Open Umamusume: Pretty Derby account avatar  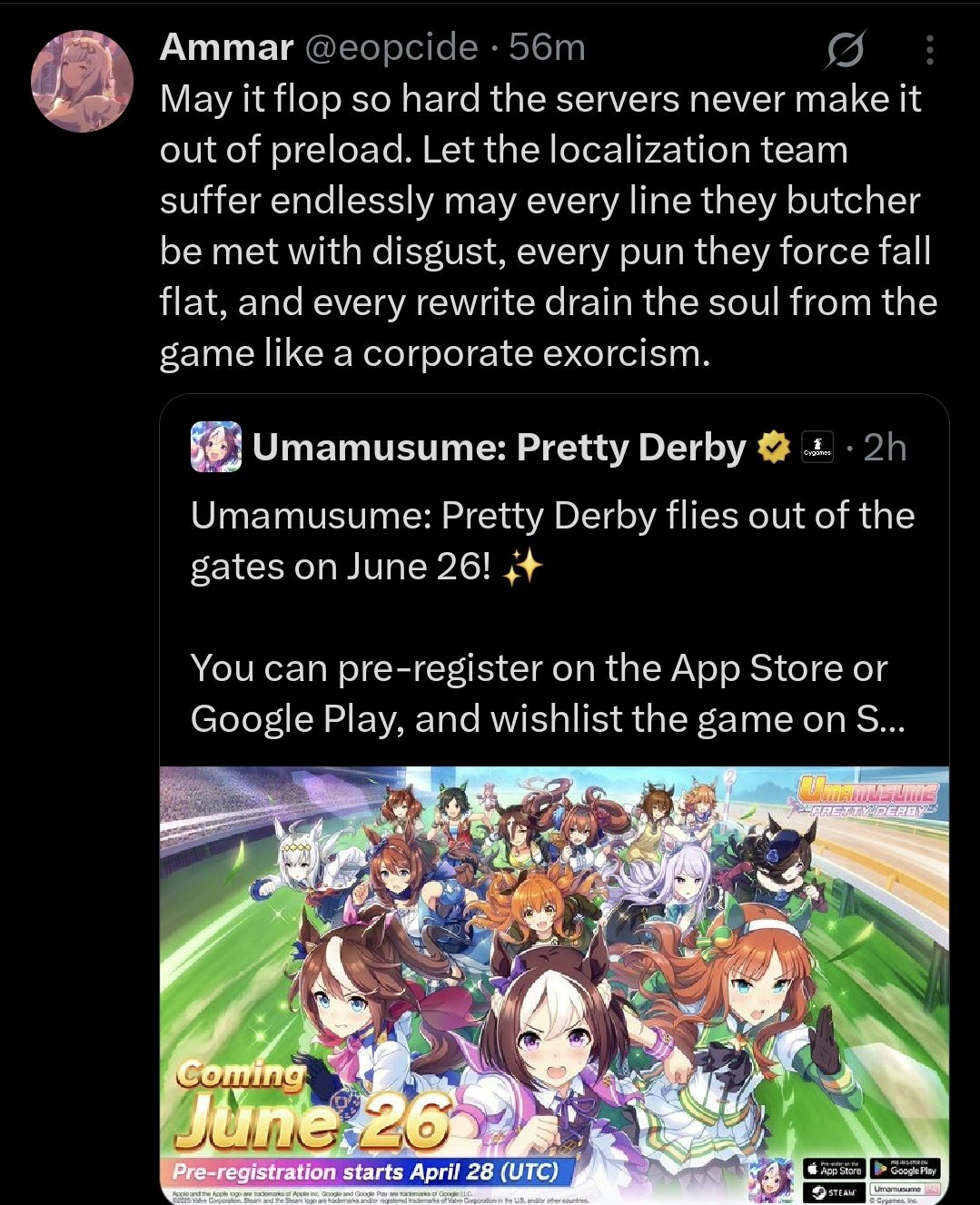tap(216, 447)
